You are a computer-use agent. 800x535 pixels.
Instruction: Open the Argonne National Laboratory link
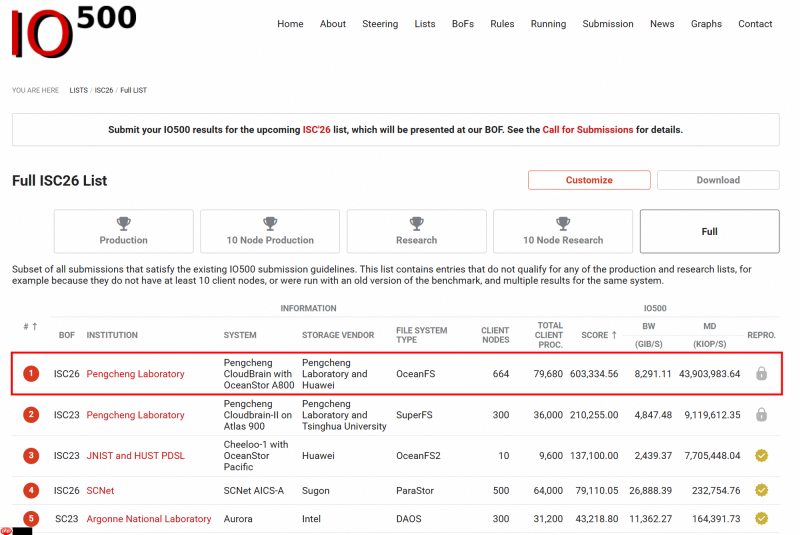[x=148, y=519]
